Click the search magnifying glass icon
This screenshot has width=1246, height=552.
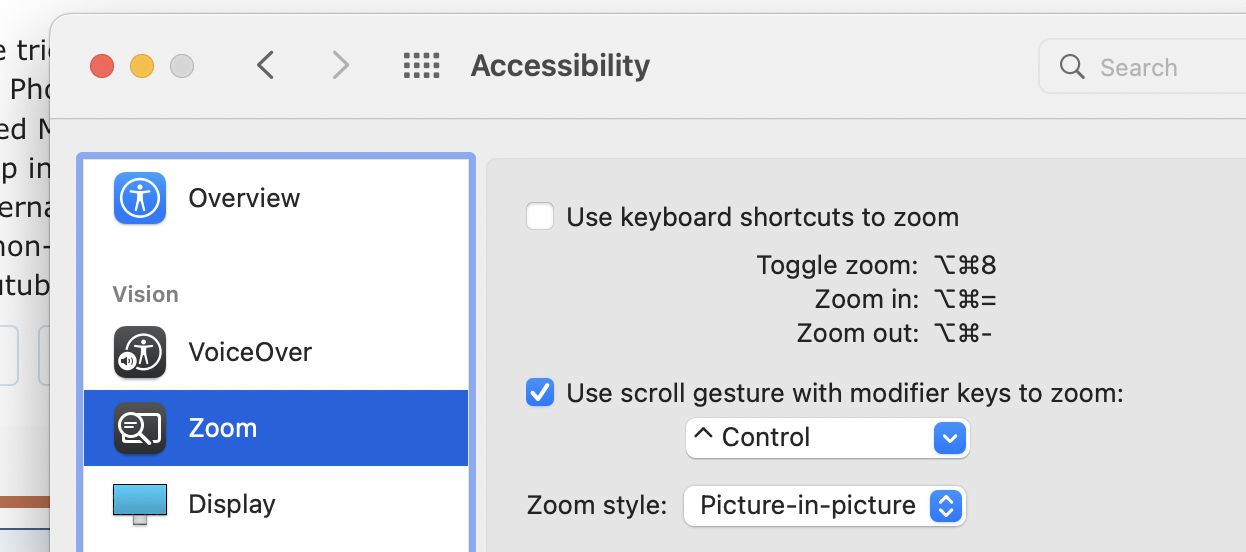pyautogui.click(x=1072, y=67)
